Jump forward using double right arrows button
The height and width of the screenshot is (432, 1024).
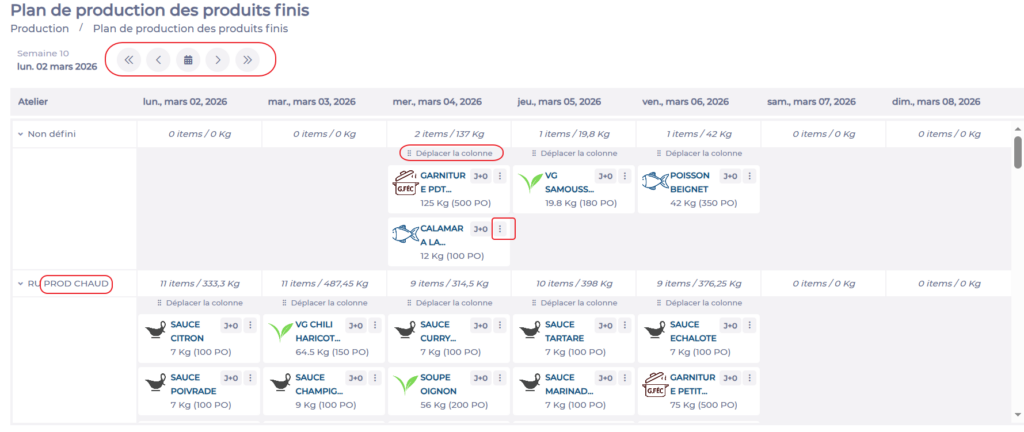pos(247,60)
